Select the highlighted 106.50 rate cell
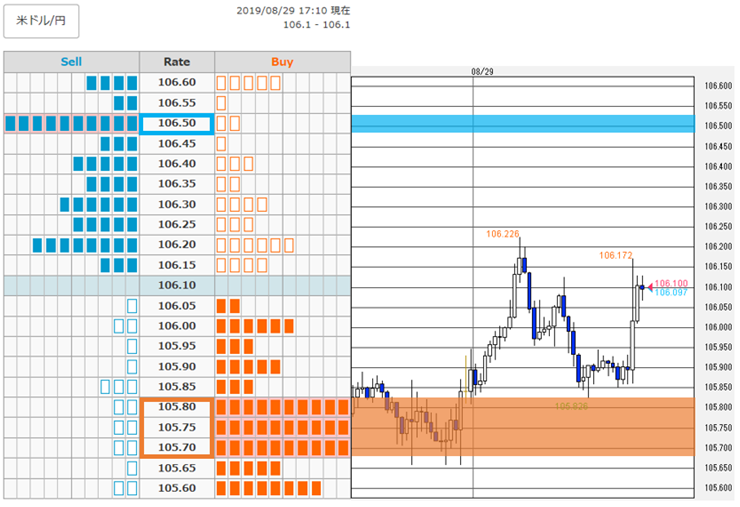This screenshot has width=740, height=507. click(177, 123)
